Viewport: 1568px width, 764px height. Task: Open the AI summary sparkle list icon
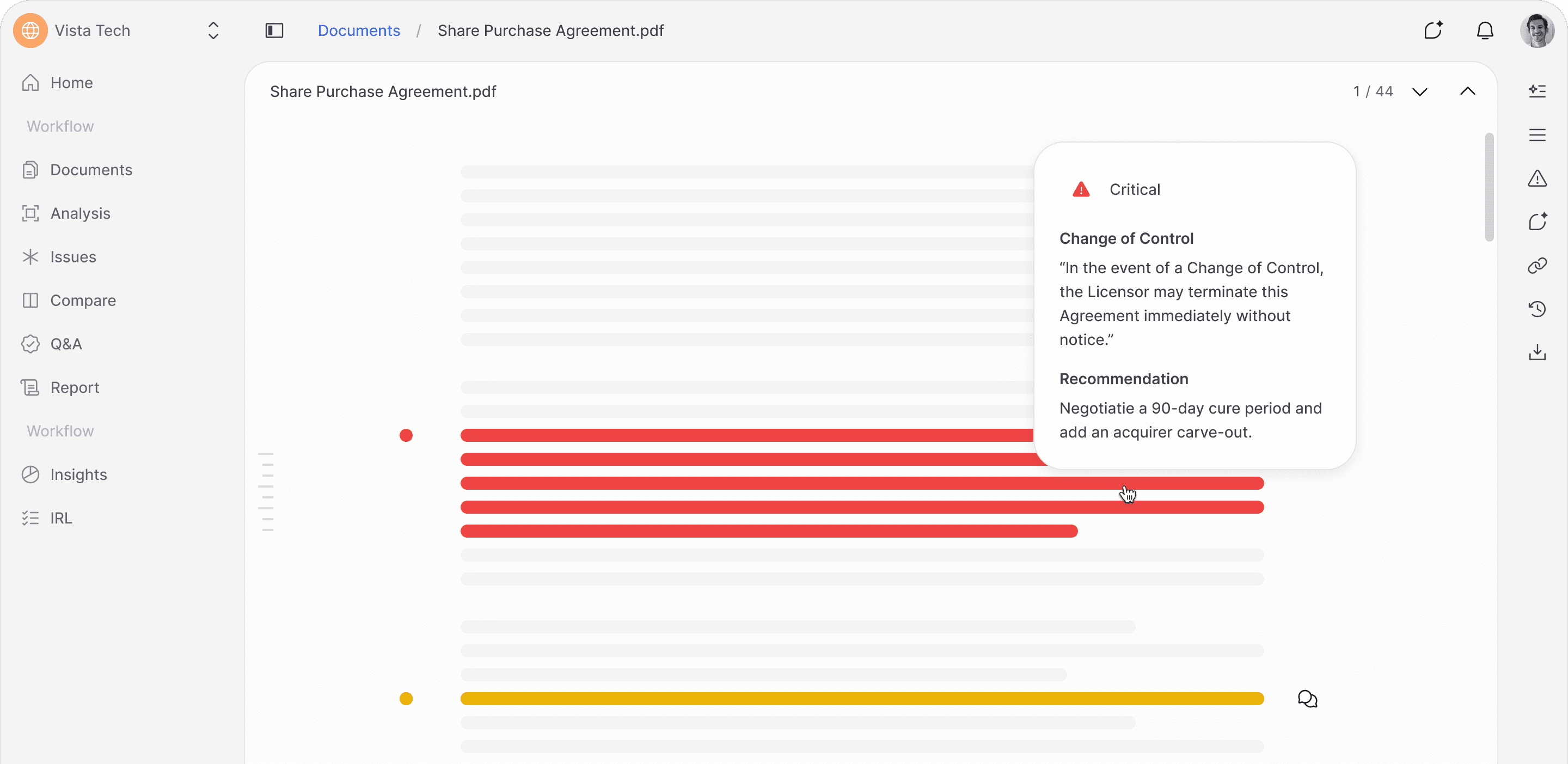tap(1537, 91)
